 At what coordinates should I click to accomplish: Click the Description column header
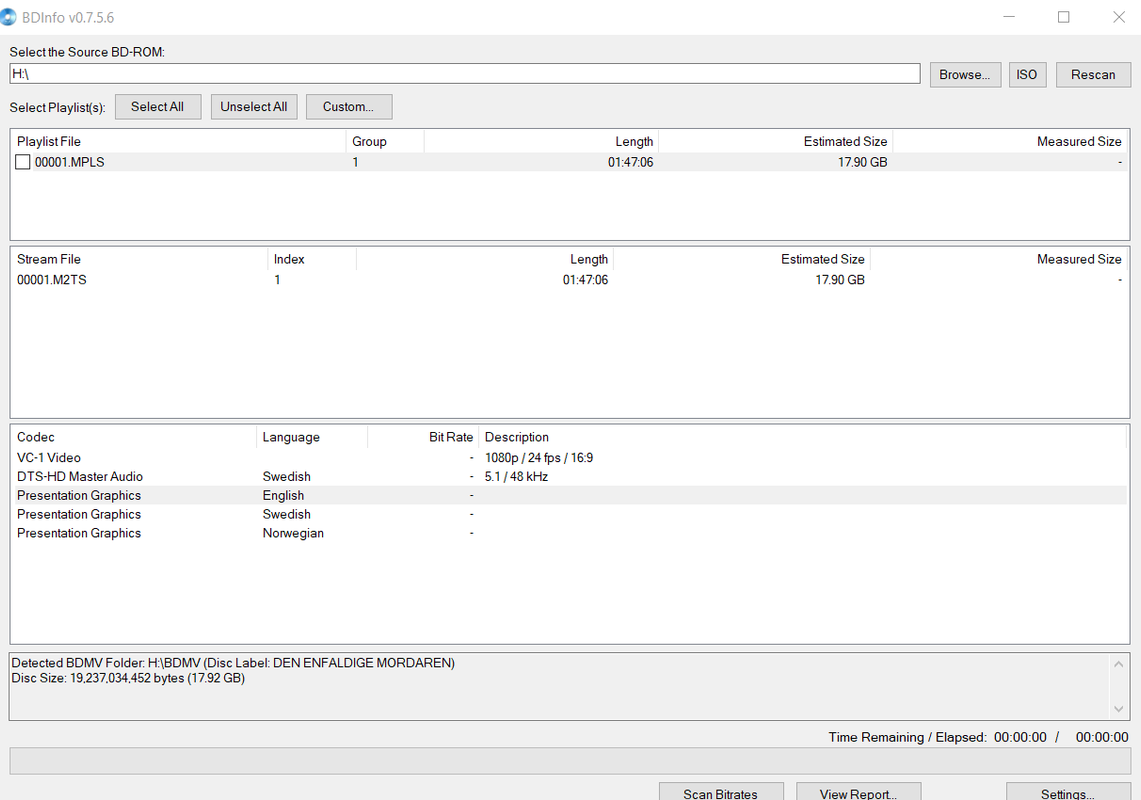(803, 437)
